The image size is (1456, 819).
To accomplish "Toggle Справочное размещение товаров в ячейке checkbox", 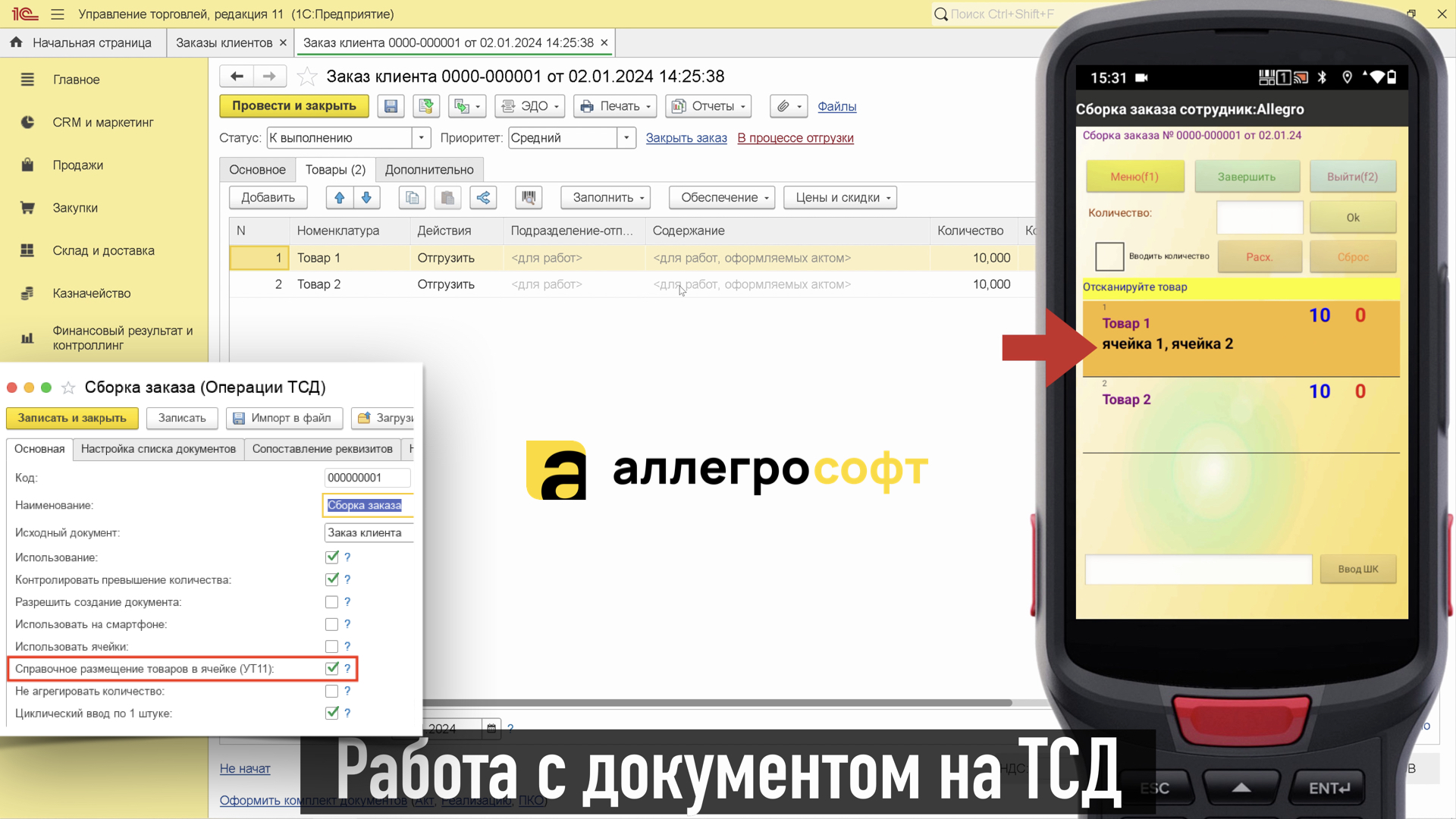I will [331, 669].
